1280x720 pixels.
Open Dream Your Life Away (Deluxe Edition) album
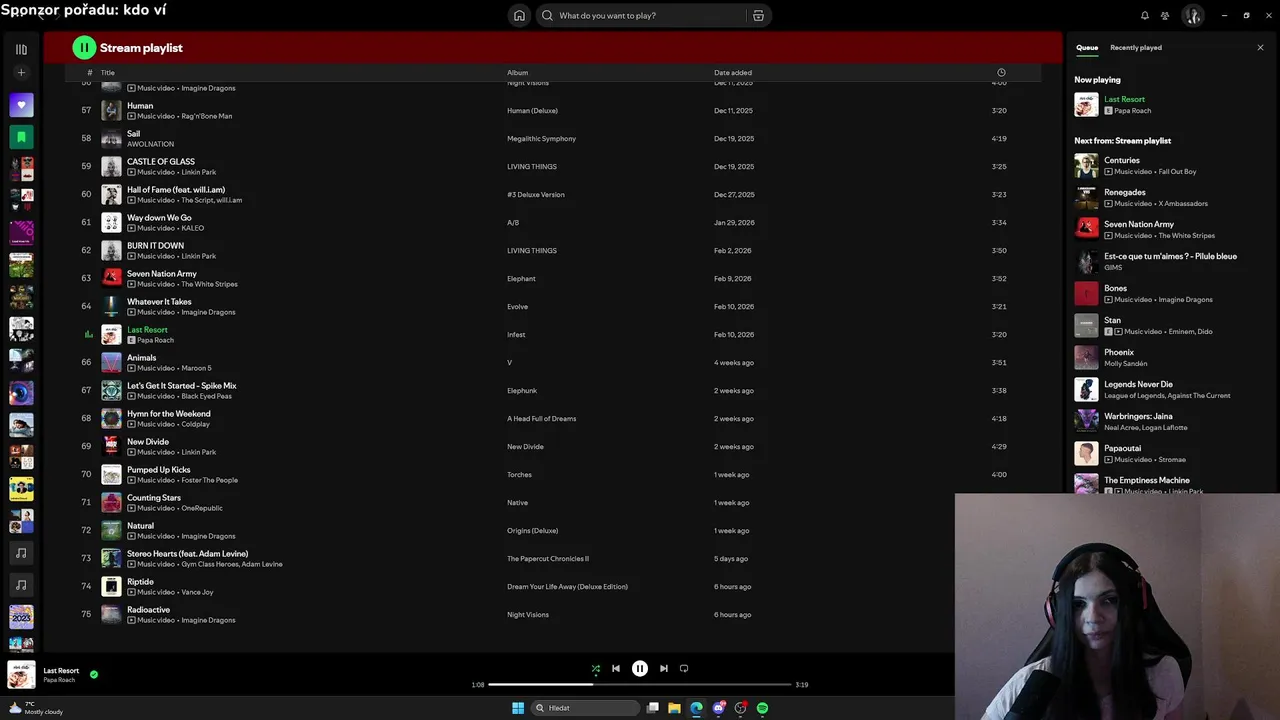point(567,586)
